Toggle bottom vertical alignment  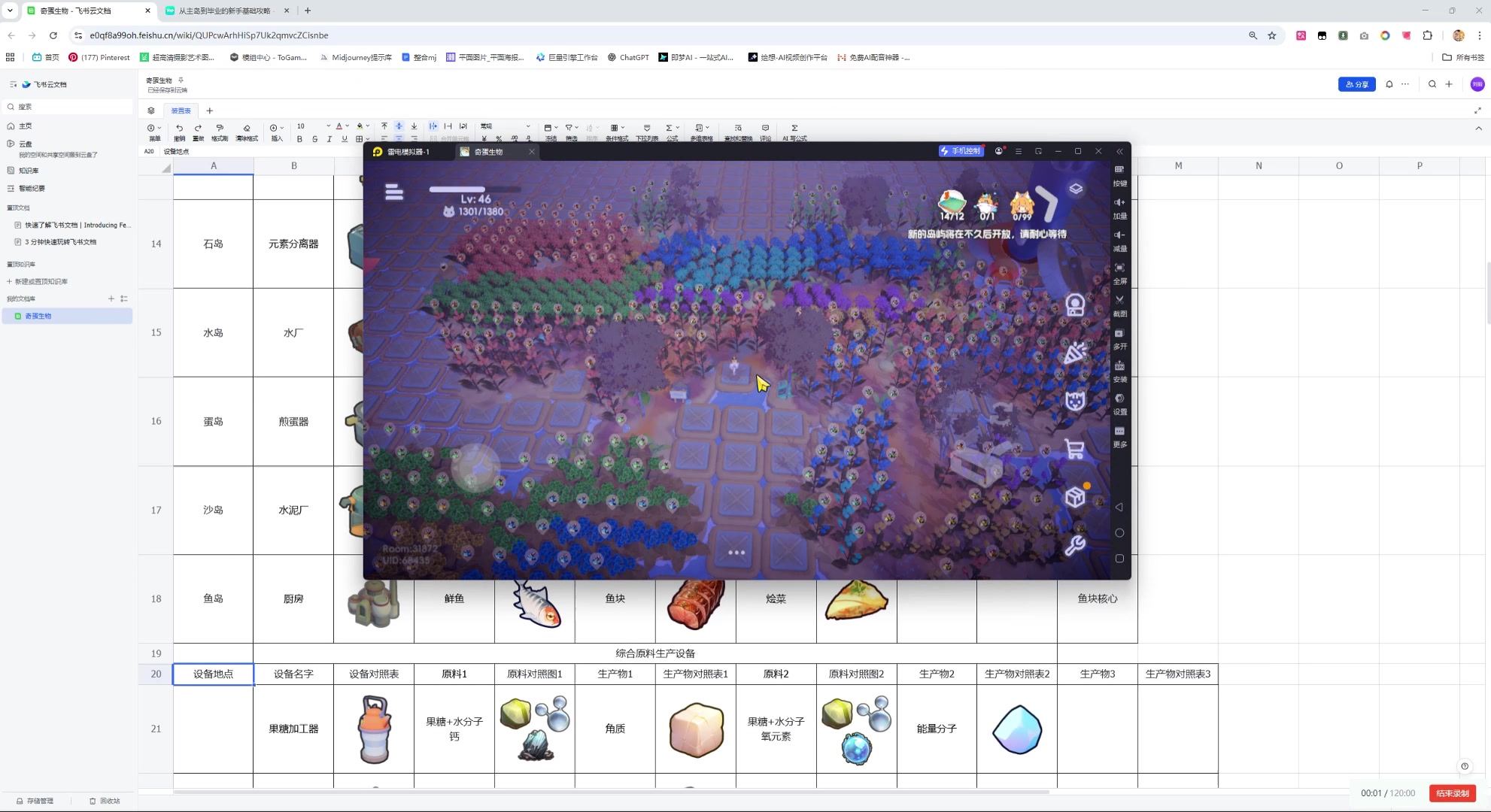(x=414, y=126)
